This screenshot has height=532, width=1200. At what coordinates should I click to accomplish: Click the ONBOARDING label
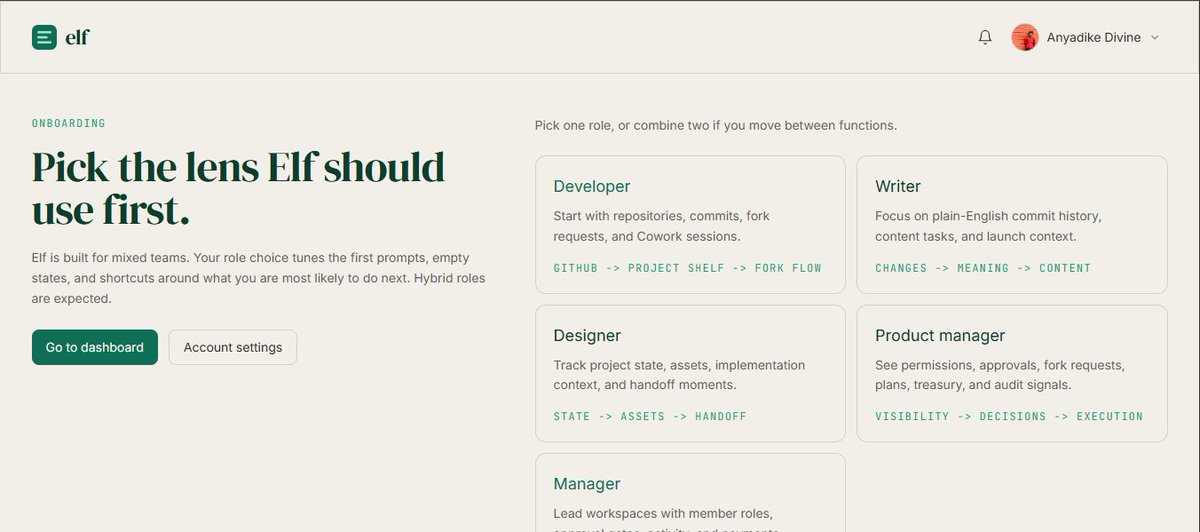coord(69,124)
